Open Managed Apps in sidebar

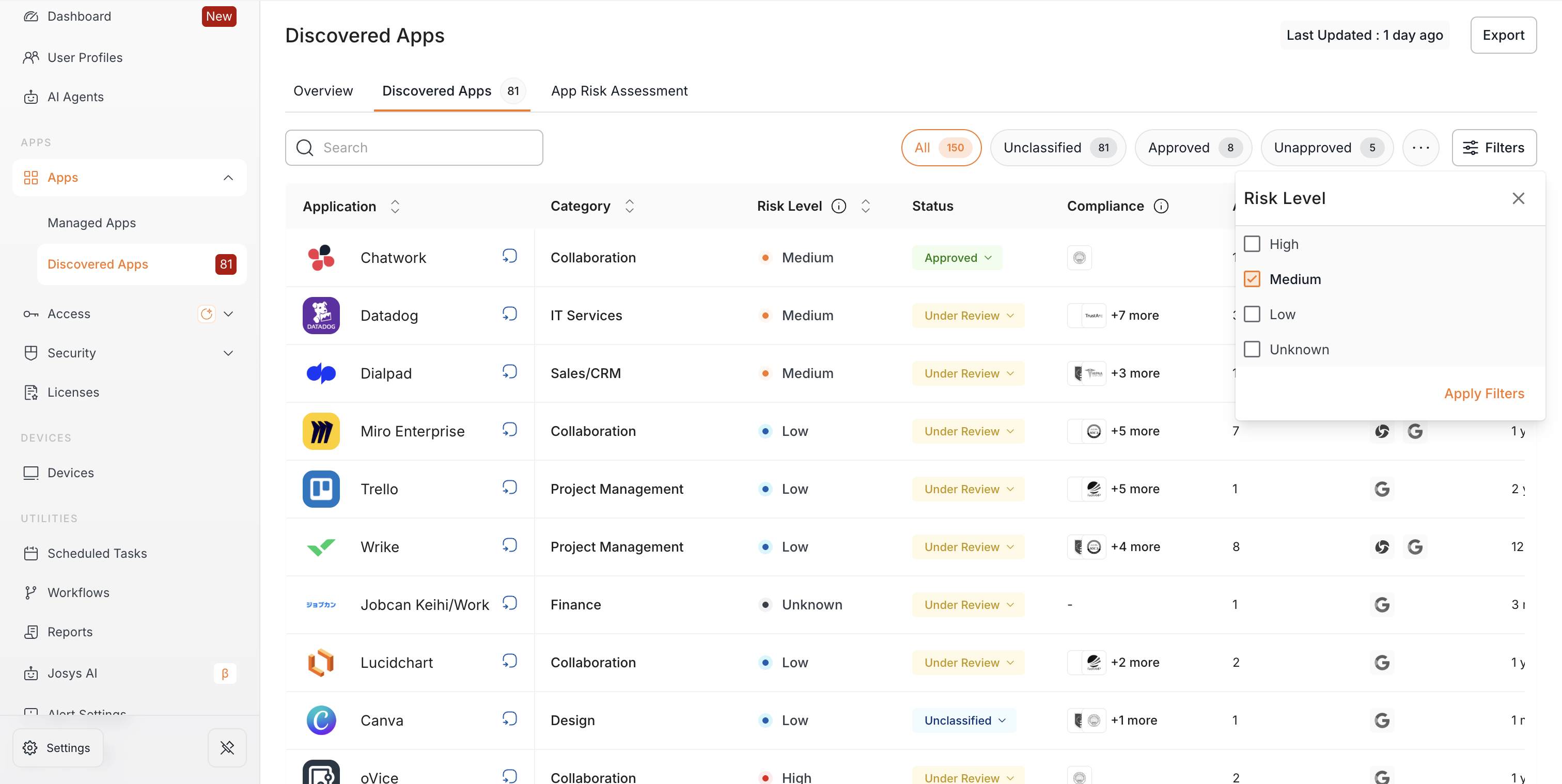pyautogui.click(x=91, y=223)
